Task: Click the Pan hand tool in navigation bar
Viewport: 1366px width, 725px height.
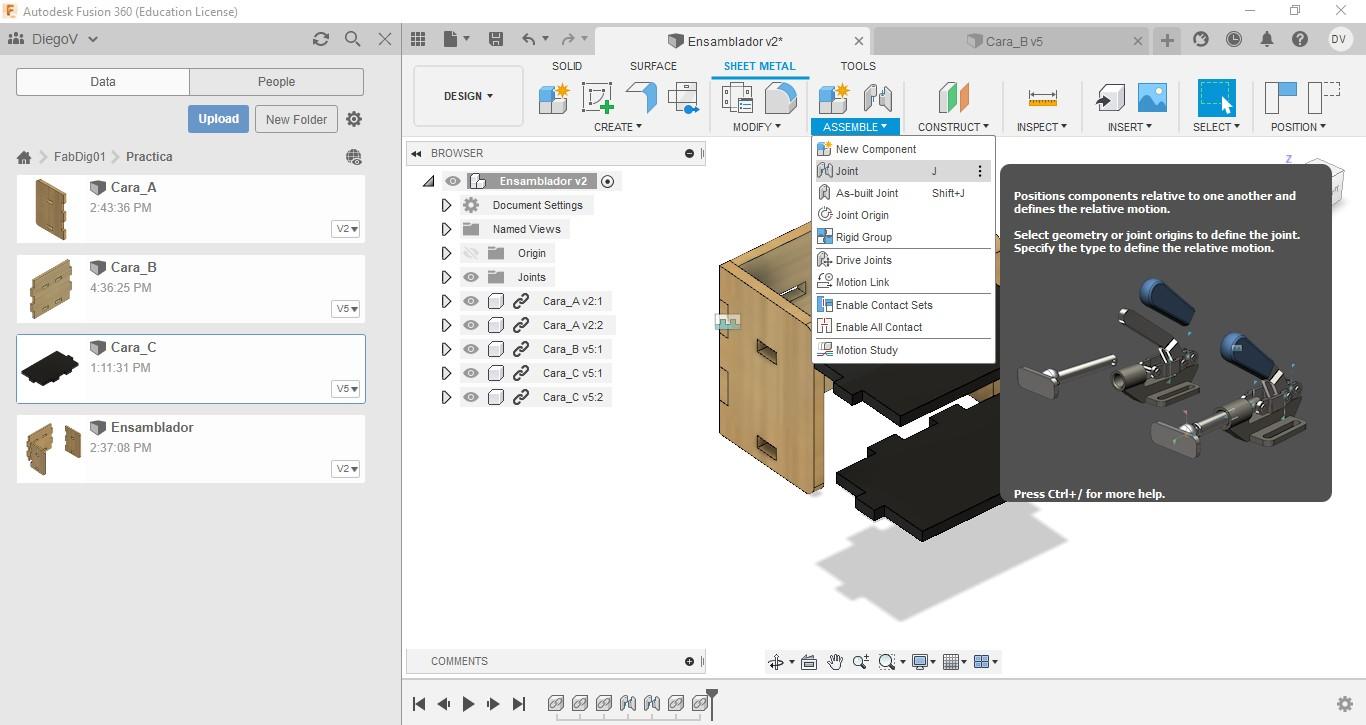Action: [834, 662]
